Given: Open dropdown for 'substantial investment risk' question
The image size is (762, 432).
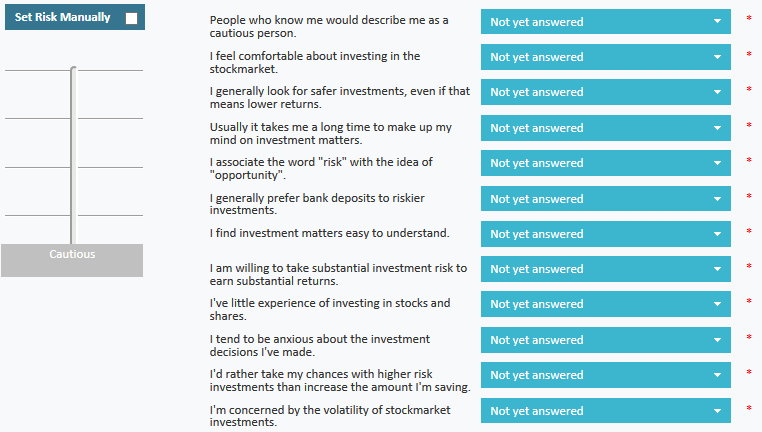Looking at the screenshot, I should [605, 269].
